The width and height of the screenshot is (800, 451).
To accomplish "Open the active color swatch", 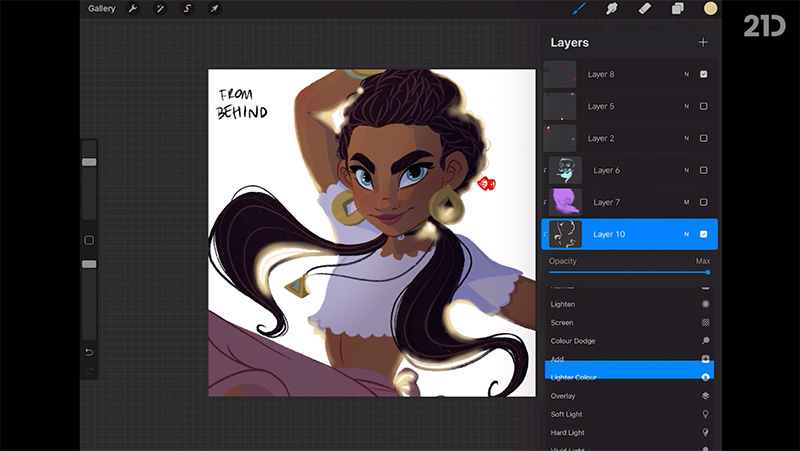I will coord(711,9).
